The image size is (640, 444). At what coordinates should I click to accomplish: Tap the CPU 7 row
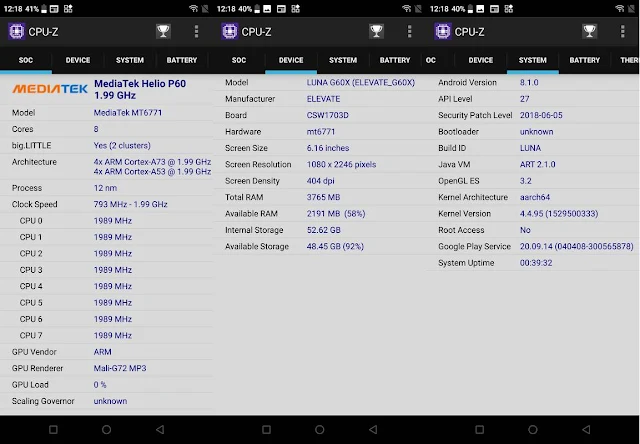pos(107,335)
